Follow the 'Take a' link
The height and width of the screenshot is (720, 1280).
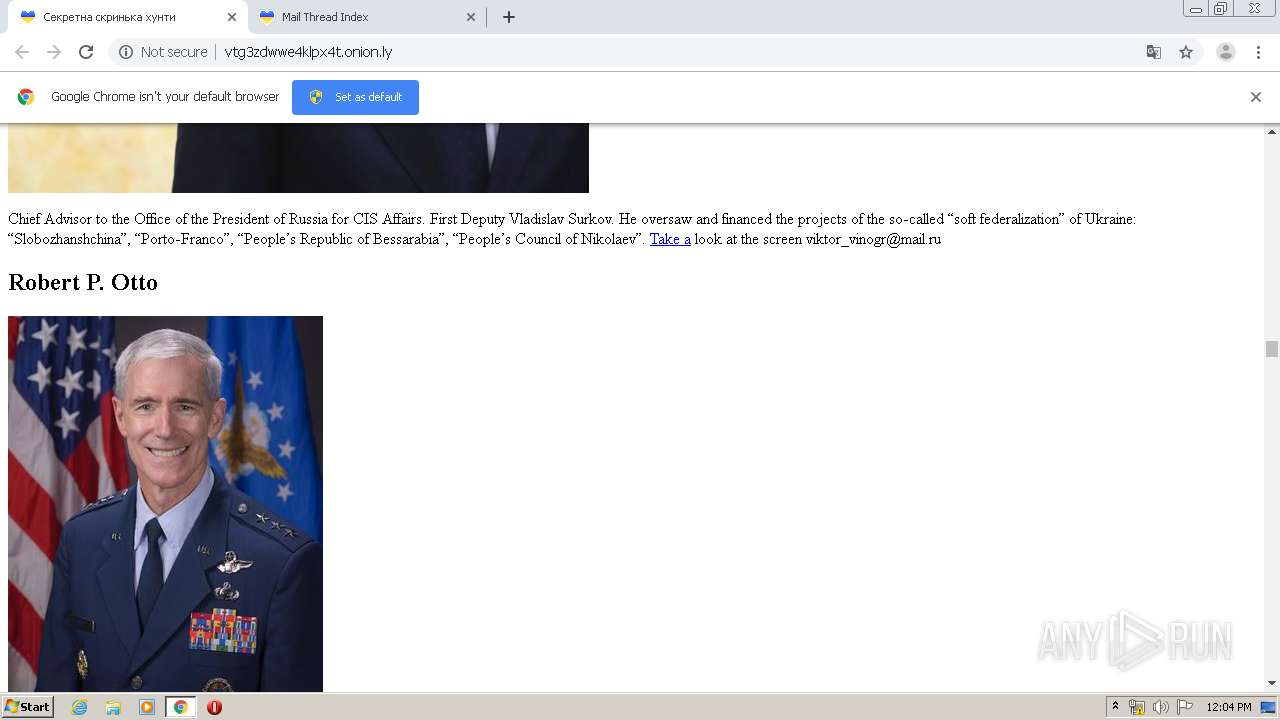(x=670, y=239)
